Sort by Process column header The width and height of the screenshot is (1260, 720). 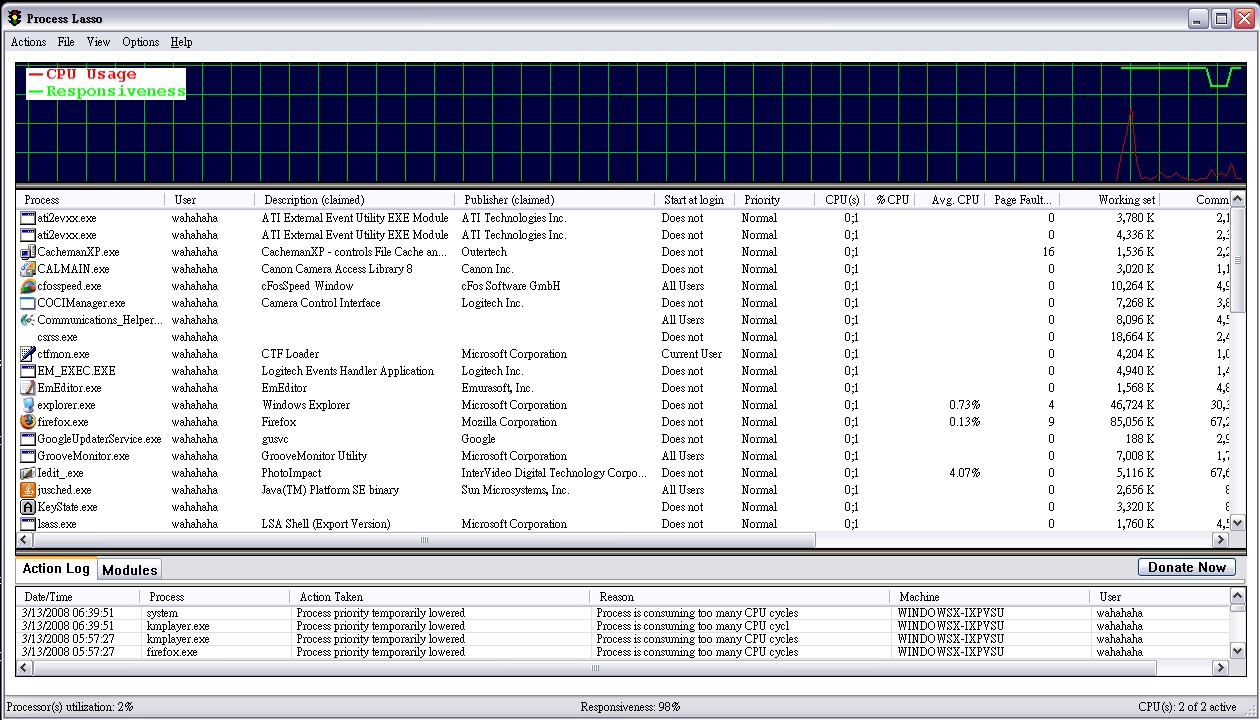tap(91, 200)
